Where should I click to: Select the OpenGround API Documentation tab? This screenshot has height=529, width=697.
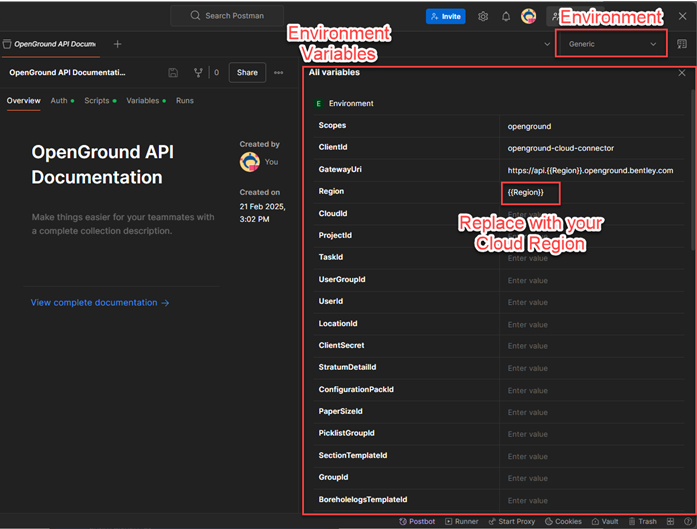[51, 44]
